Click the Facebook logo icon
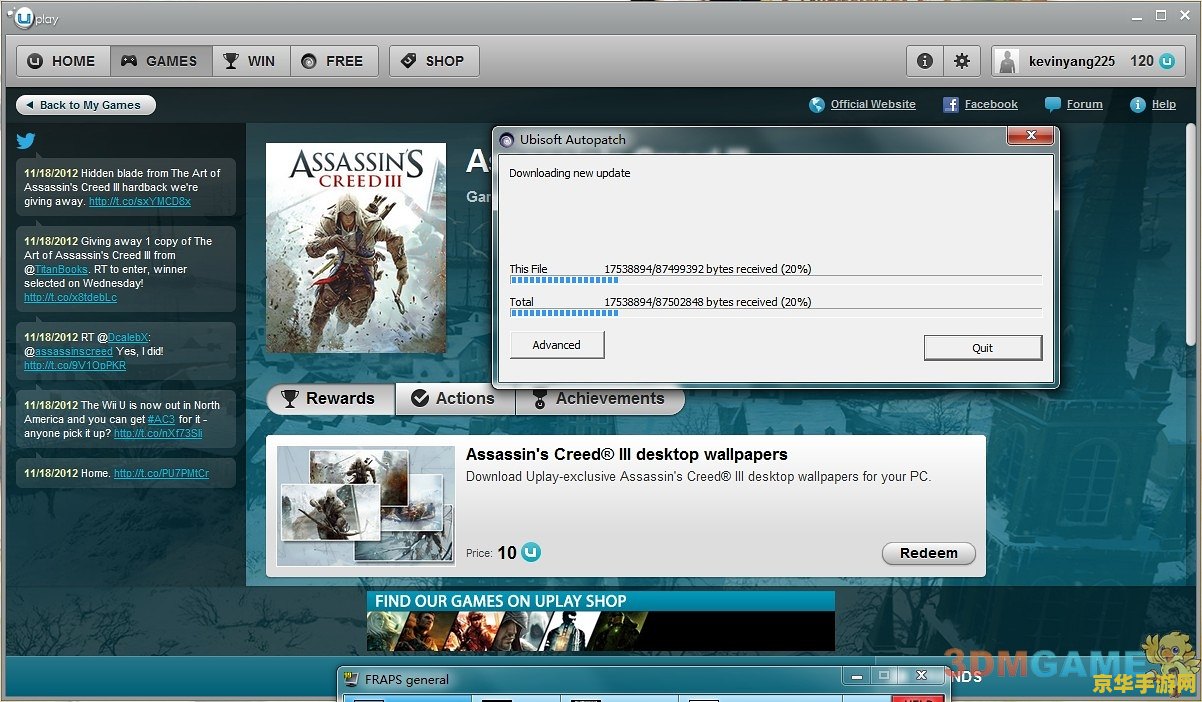This screenshot has height=702, width=1202. point(951,105)
